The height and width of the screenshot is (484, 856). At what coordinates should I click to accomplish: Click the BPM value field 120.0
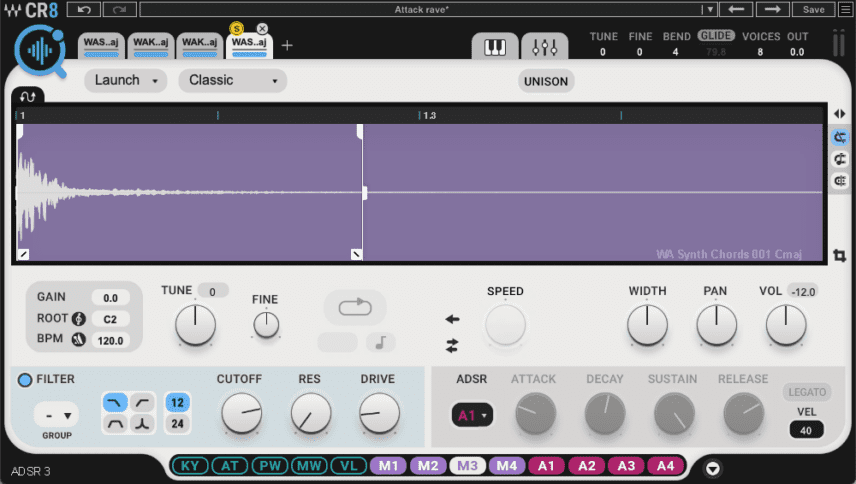[111, 340]
